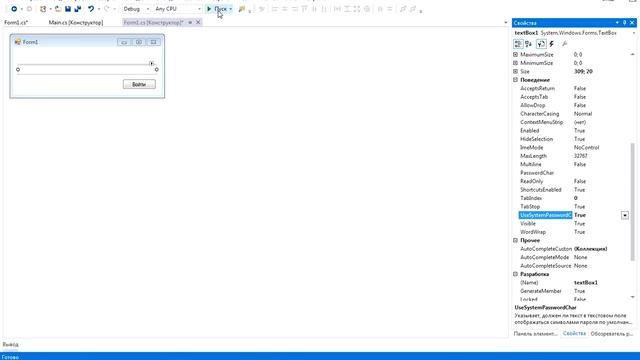Select the Enabled property row

tap(571, 131)
